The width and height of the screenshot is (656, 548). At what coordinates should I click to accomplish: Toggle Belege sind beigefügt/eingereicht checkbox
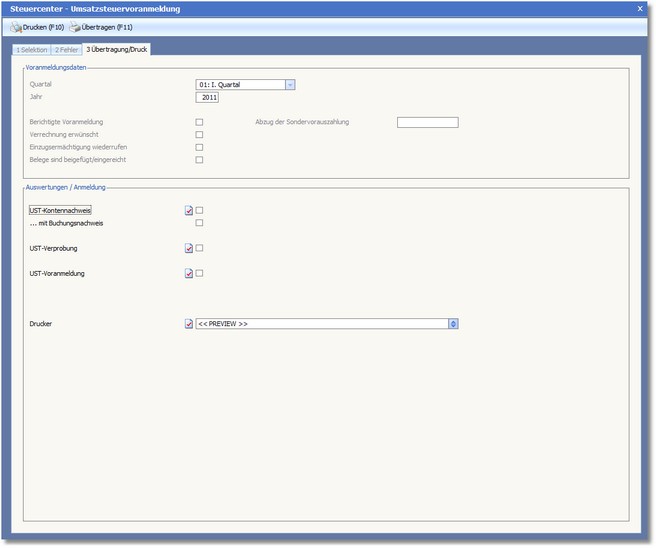click(200, 160)
